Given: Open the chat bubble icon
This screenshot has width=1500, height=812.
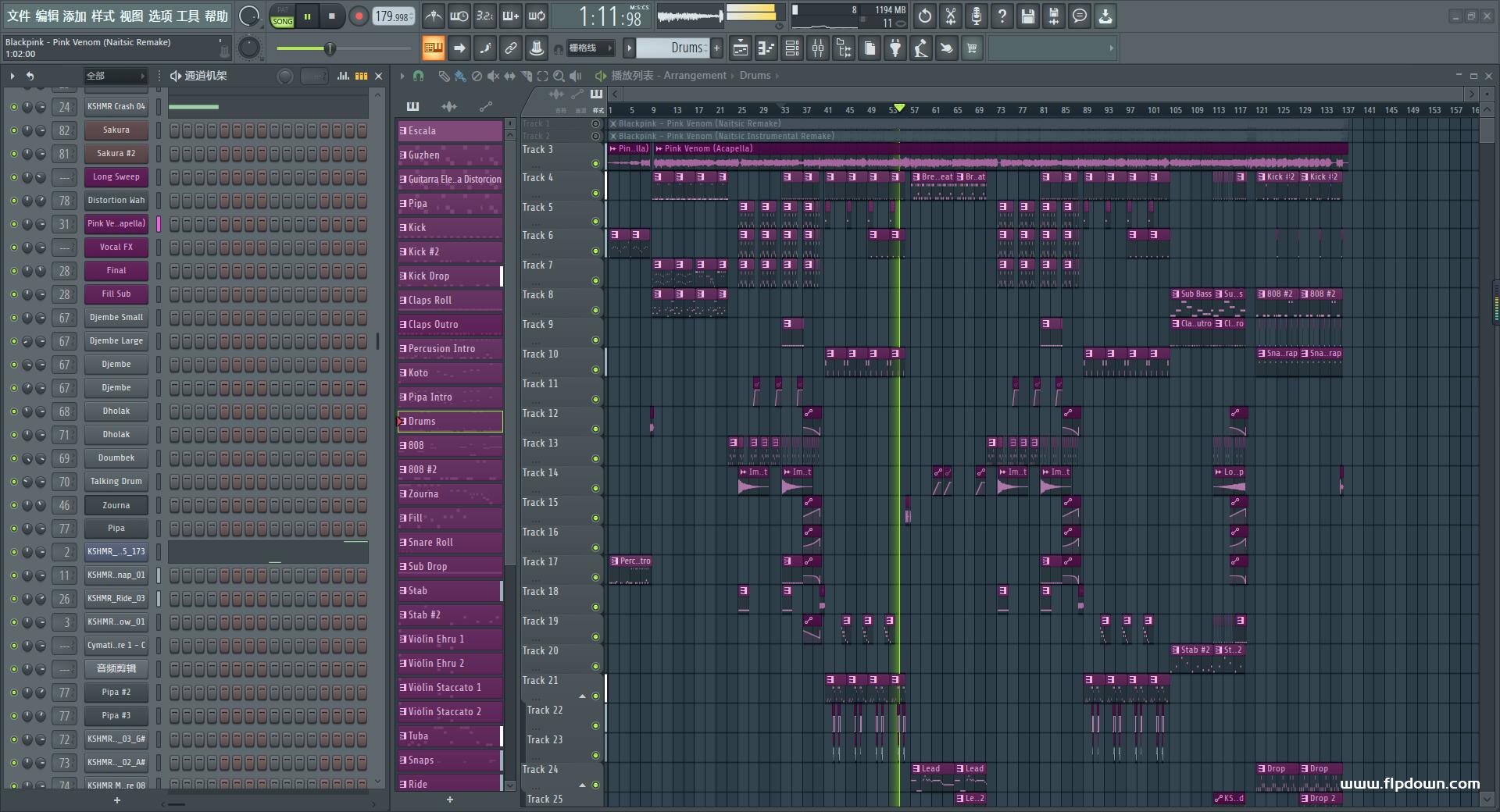Looking at the screenshot, I should (x=1080, y=16).
